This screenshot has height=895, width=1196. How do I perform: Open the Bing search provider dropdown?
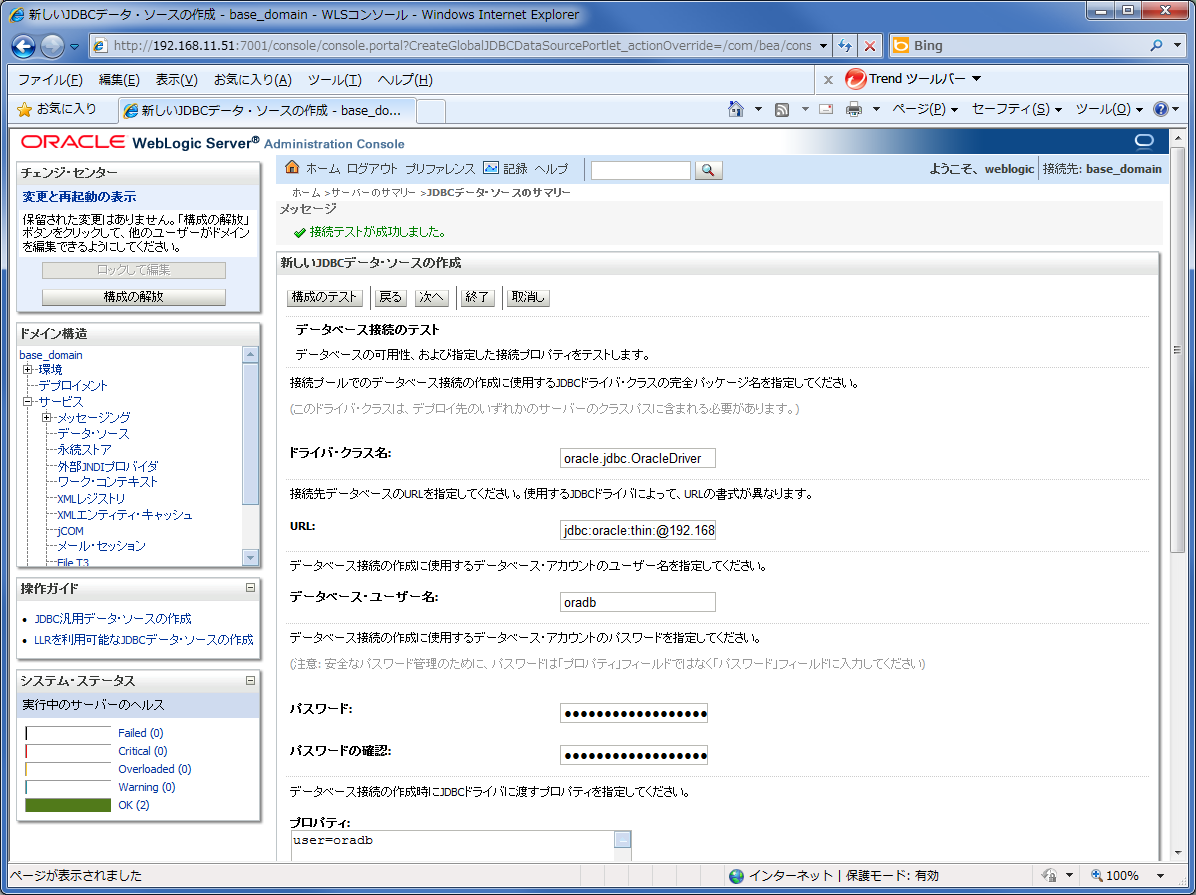(x=1178, y=46)
